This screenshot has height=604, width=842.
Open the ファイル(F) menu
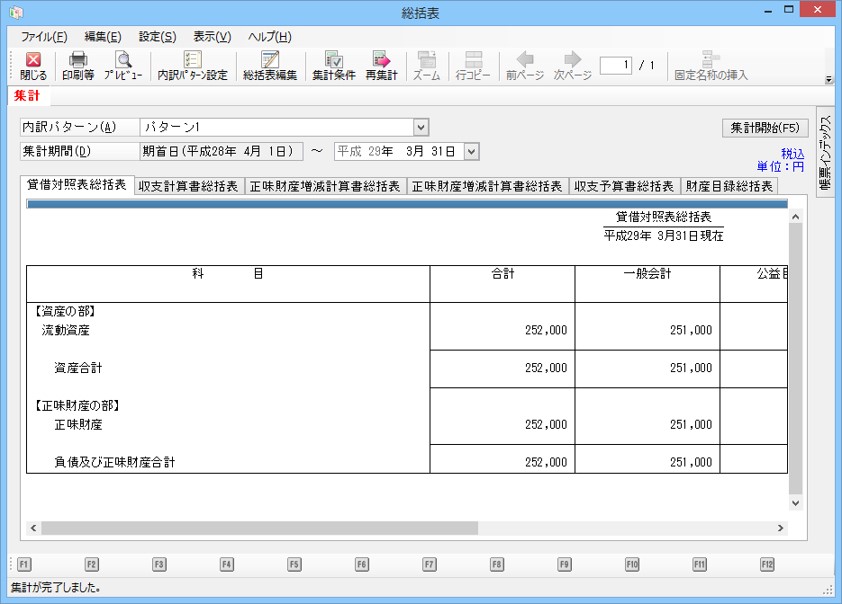pos(44,37)
